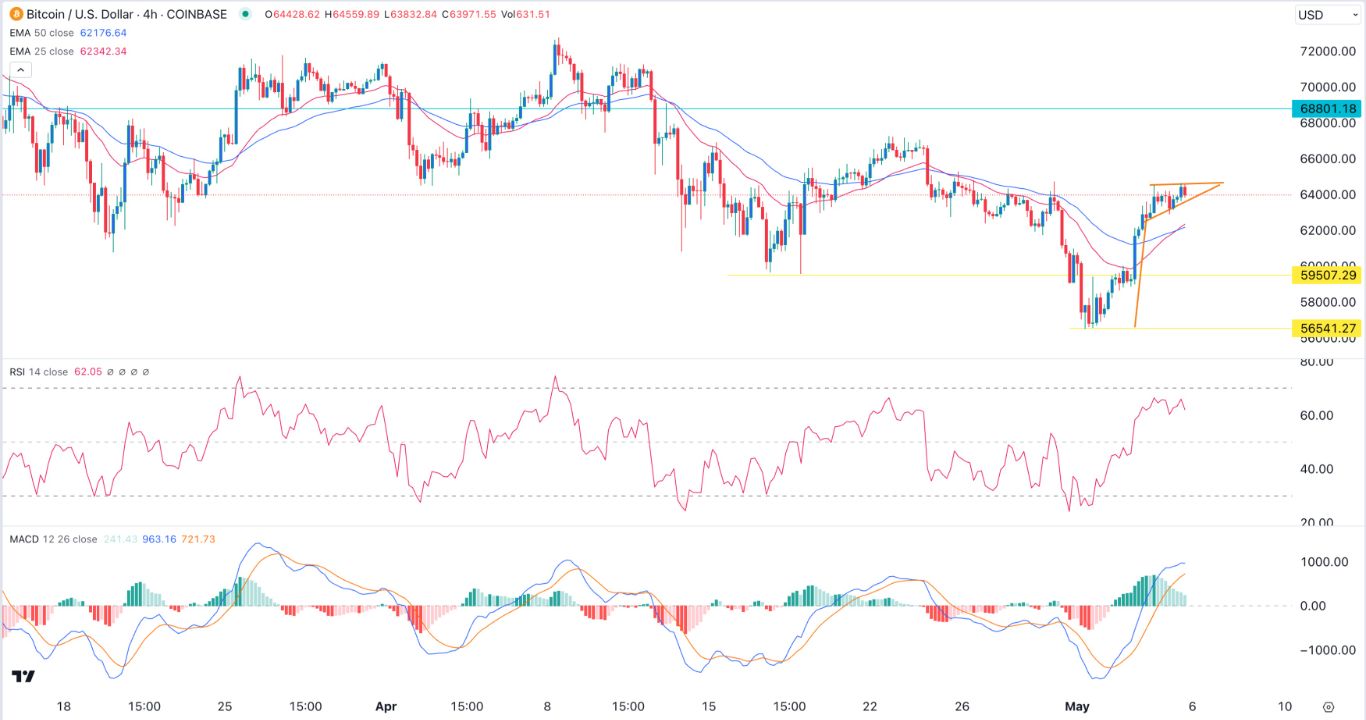Screen dimensions: 1366x720
Task: Select the EMA 25 indicator legend
Action: [34, 50]
